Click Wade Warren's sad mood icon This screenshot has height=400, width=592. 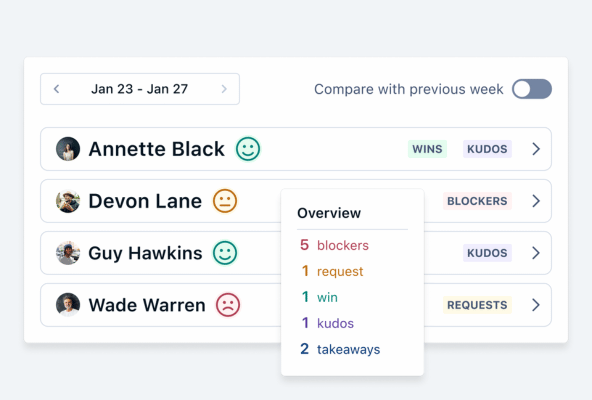point(228,305)
